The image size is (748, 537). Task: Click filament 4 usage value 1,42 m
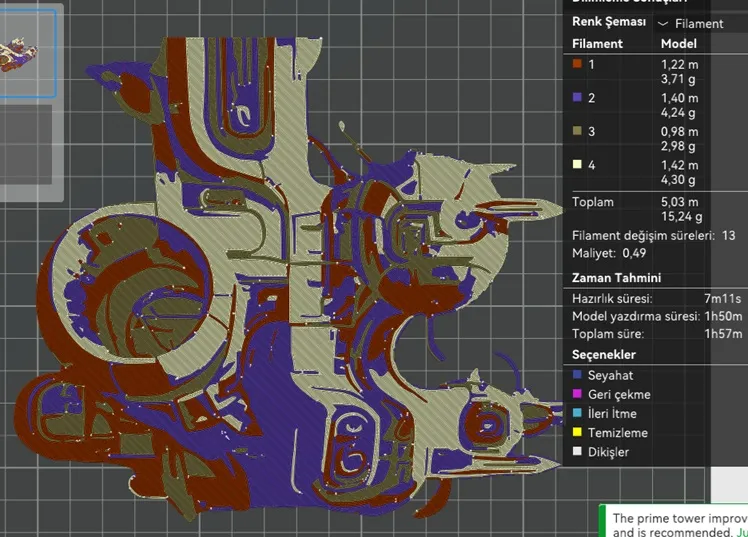pyautogui.click(x=679, y=165)
